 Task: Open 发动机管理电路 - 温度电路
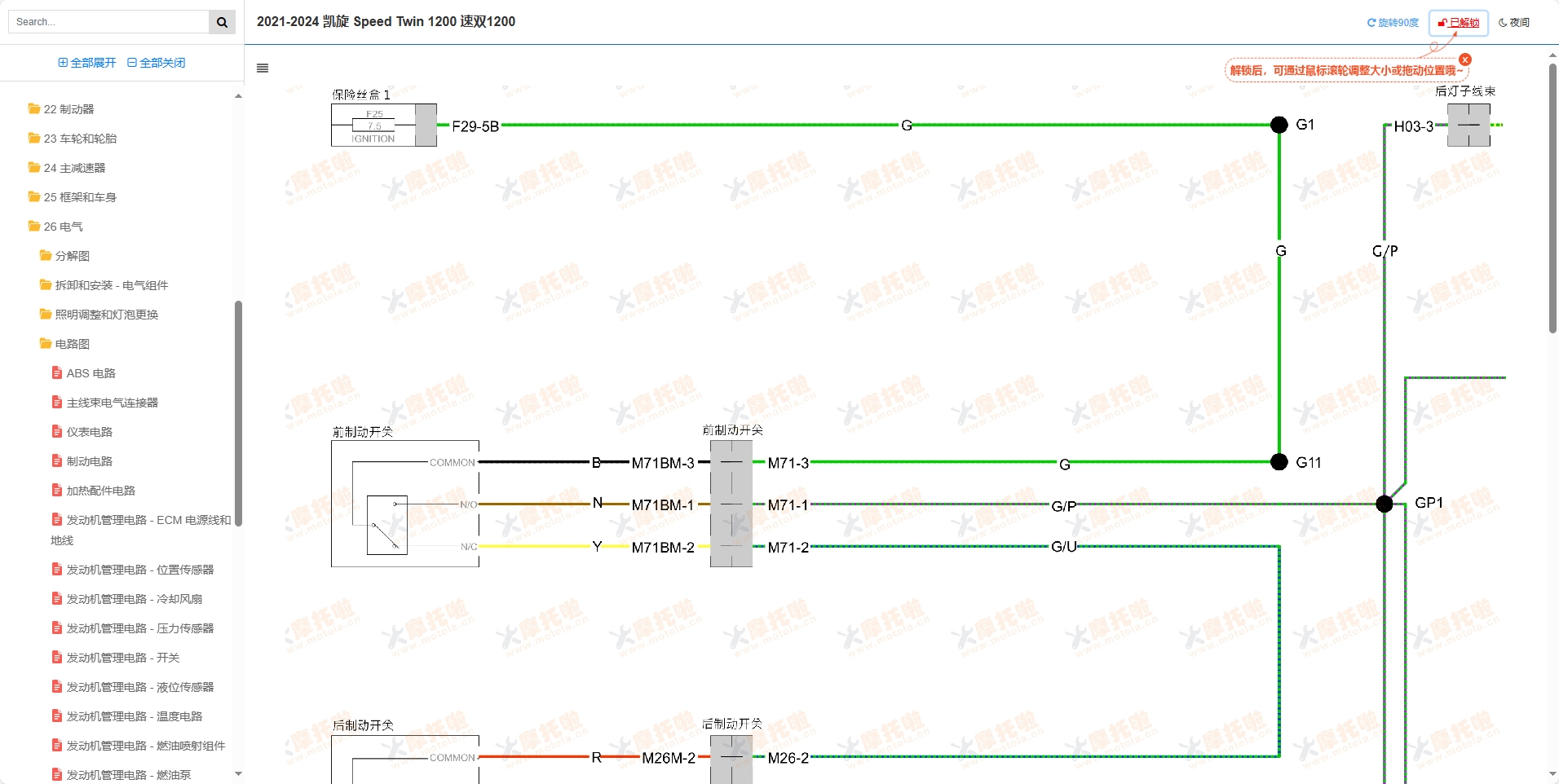[134, 716]
